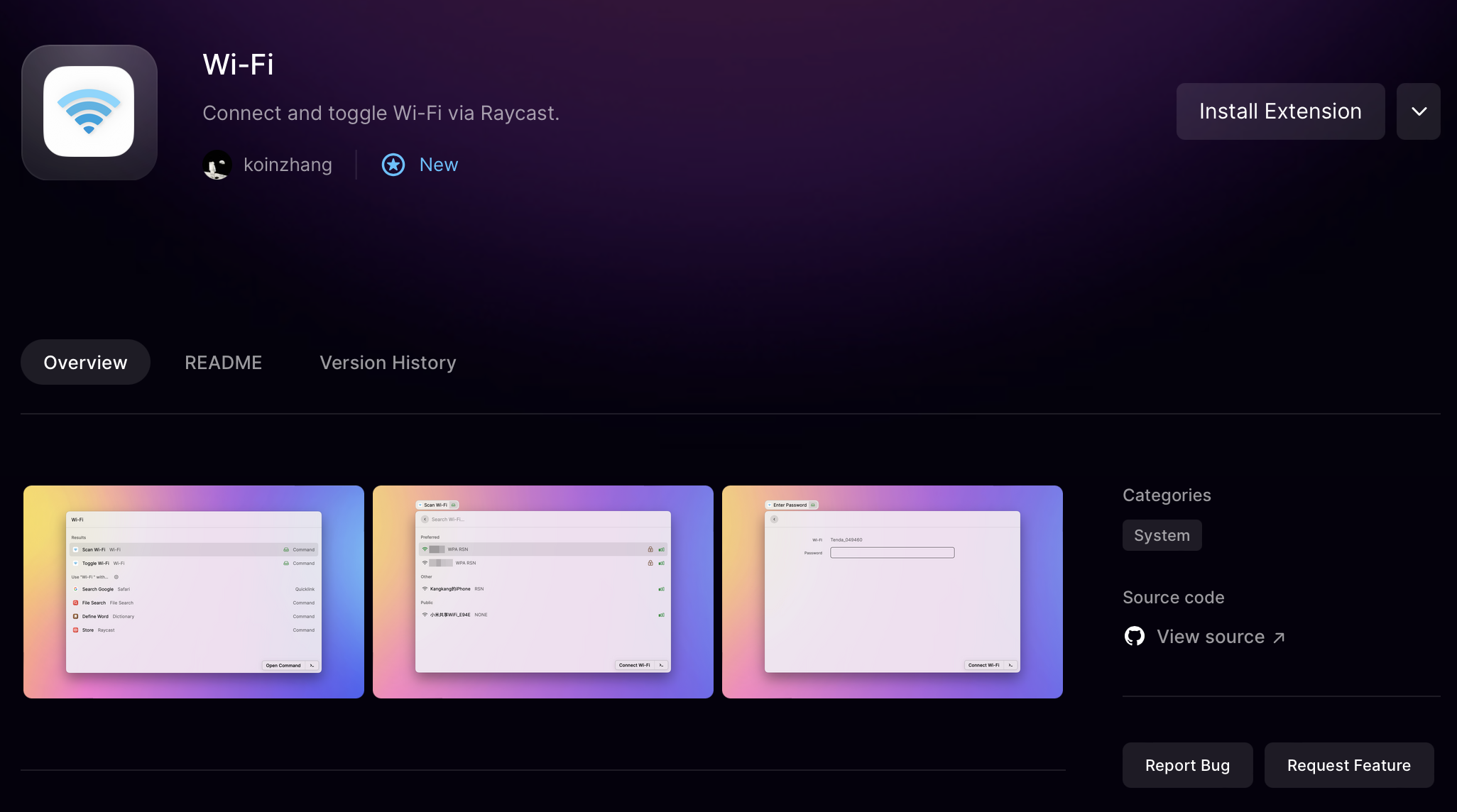Switch to the README tab
1457x812 pixels.
[x=223, y=362]
